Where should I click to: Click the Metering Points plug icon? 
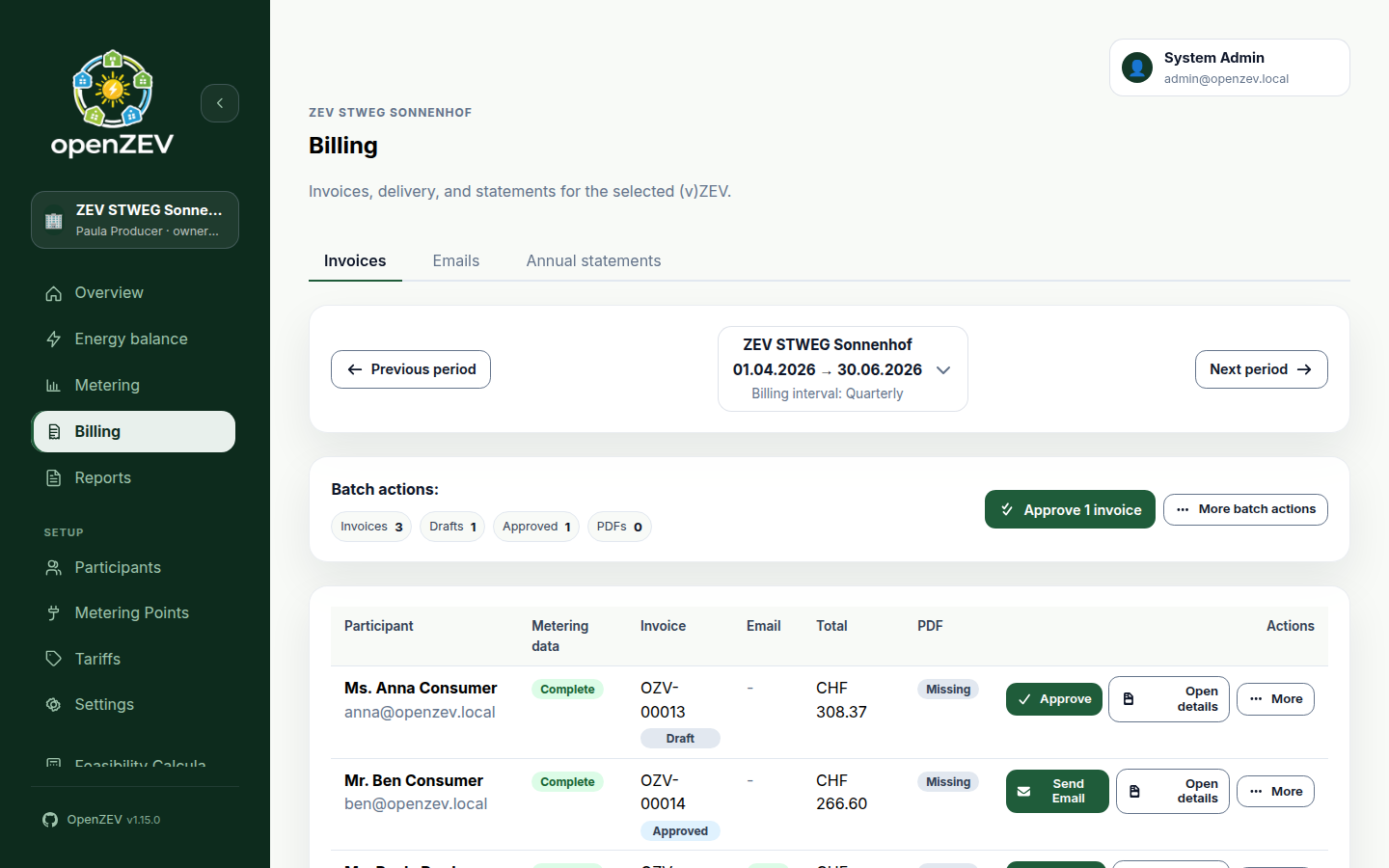(54, 613)
